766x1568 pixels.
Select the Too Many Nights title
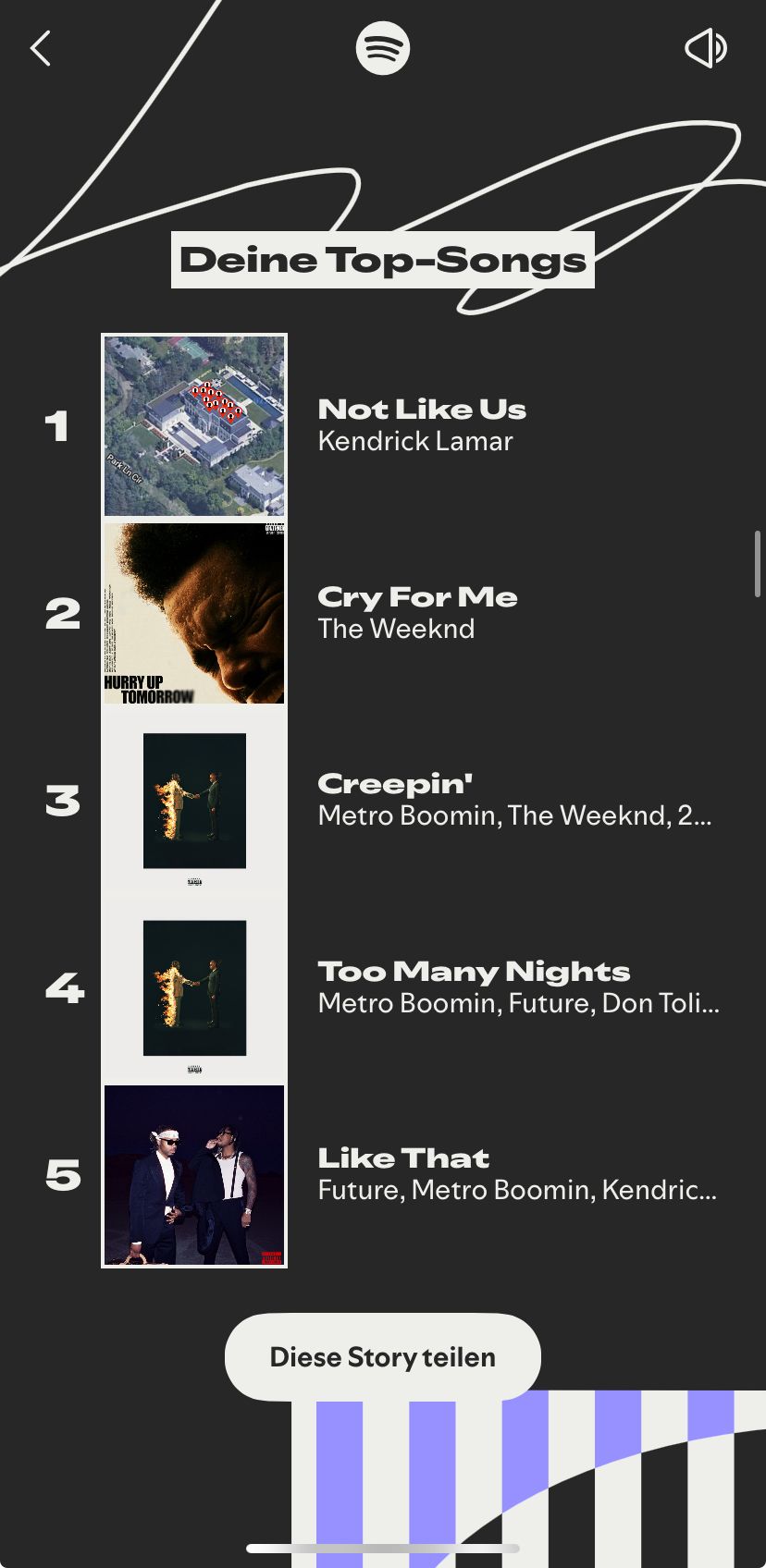pyautogui.click(x=474, y=972)
